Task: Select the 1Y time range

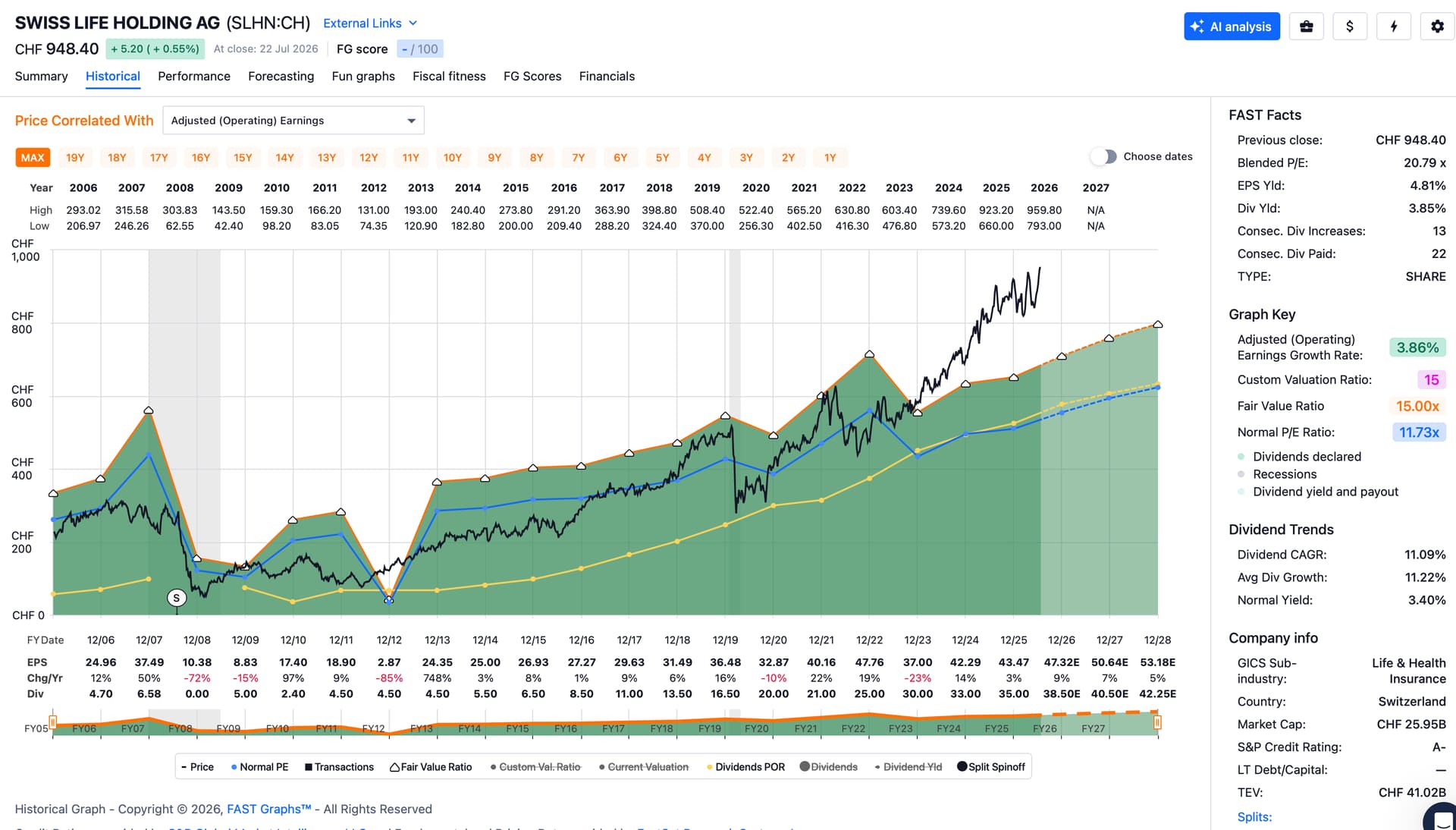Action: tap(830, 158)
